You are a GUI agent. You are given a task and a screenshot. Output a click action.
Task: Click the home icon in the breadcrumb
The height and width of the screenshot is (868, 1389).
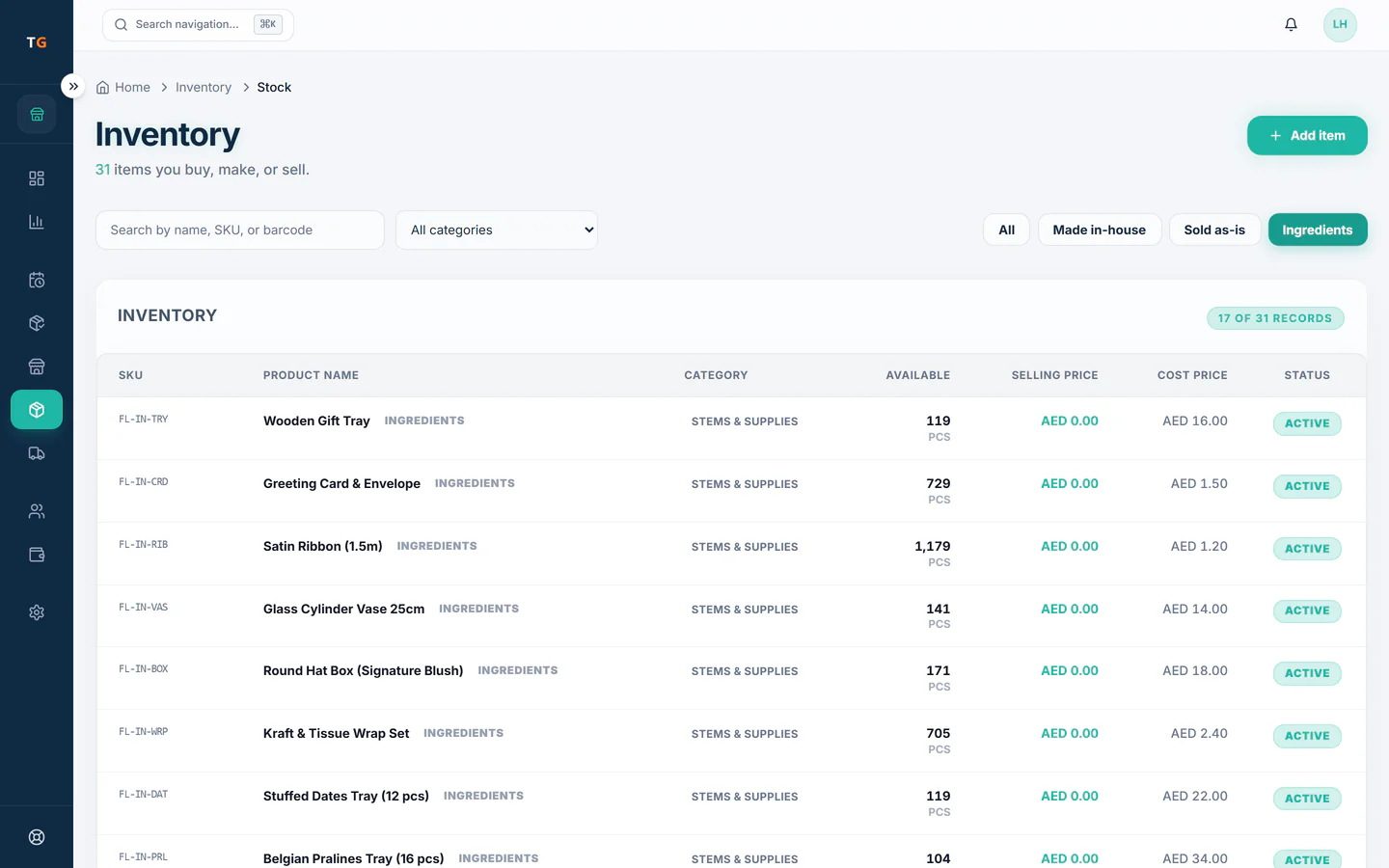pyautogui.click(x=103, y=88)
